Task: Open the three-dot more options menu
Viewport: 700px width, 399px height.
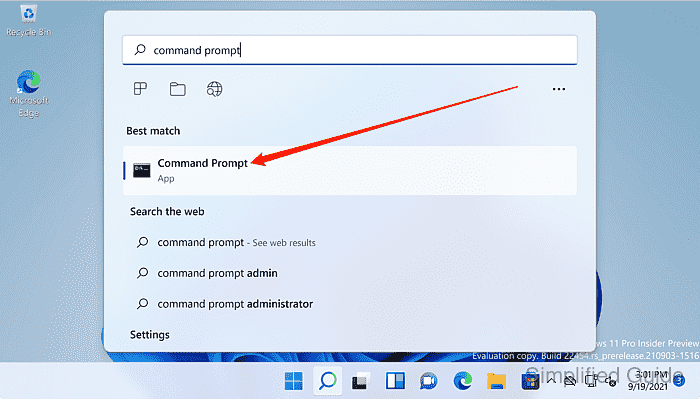Action: [558, 89]
